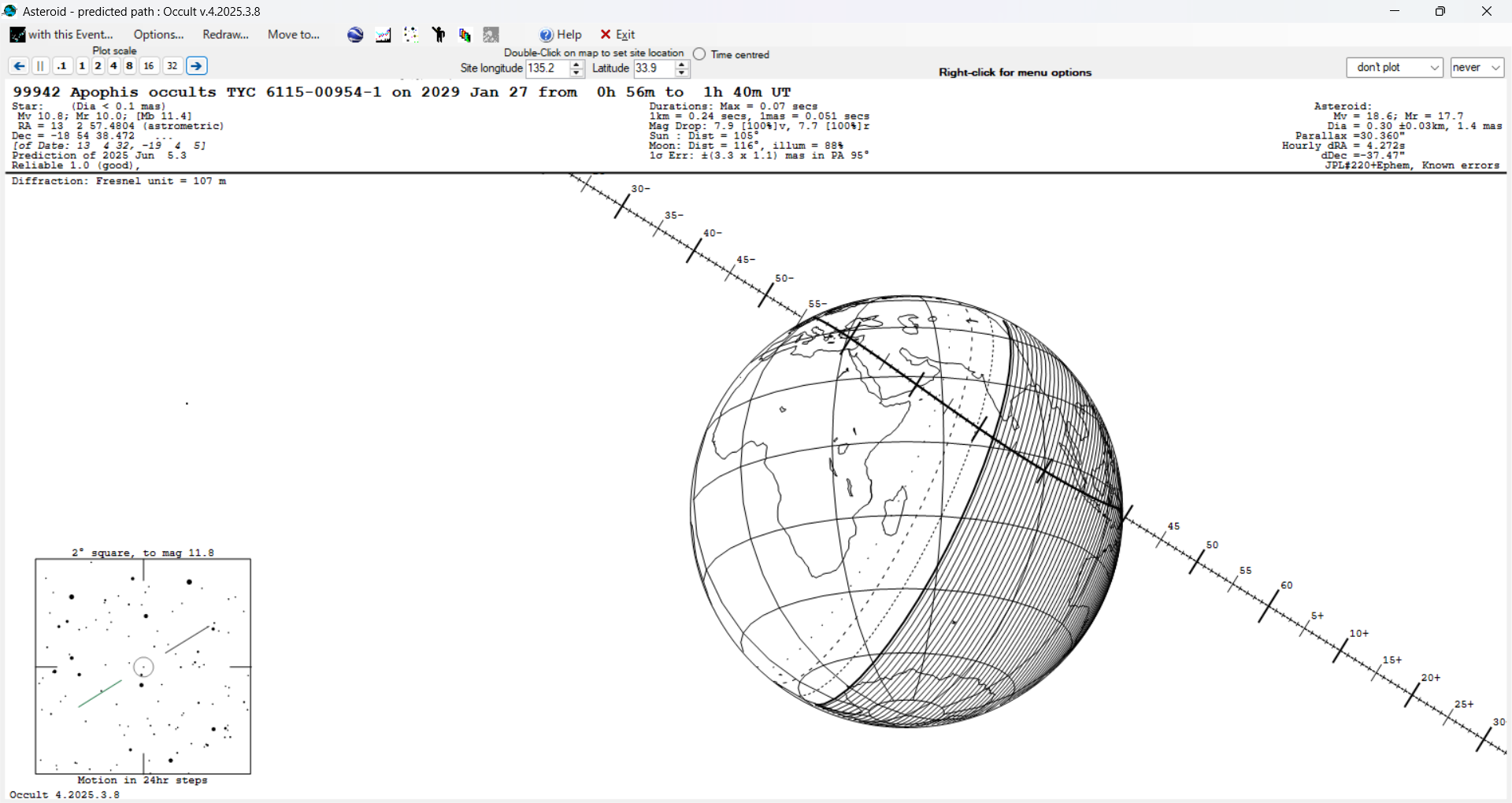Increase Latitude with up spinner
This screenshot has height=803, width=1512.
[x=682, y=65]
